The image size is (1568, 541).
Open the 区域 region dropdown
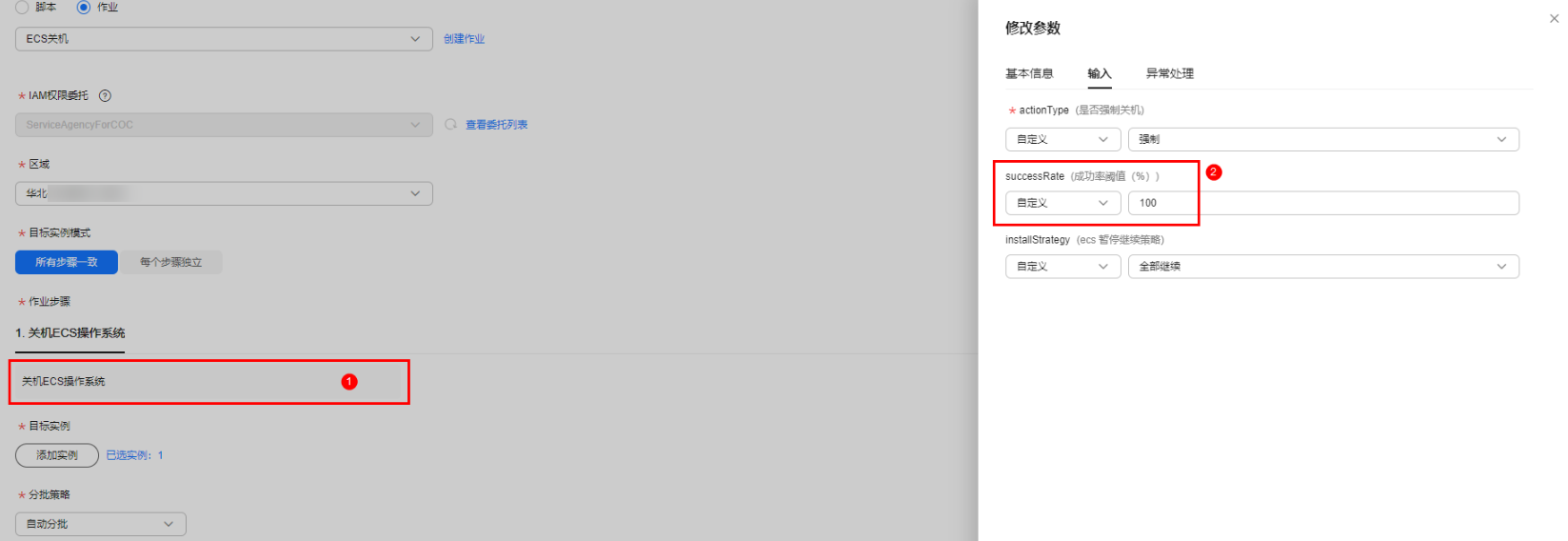[x=224, y=193]
